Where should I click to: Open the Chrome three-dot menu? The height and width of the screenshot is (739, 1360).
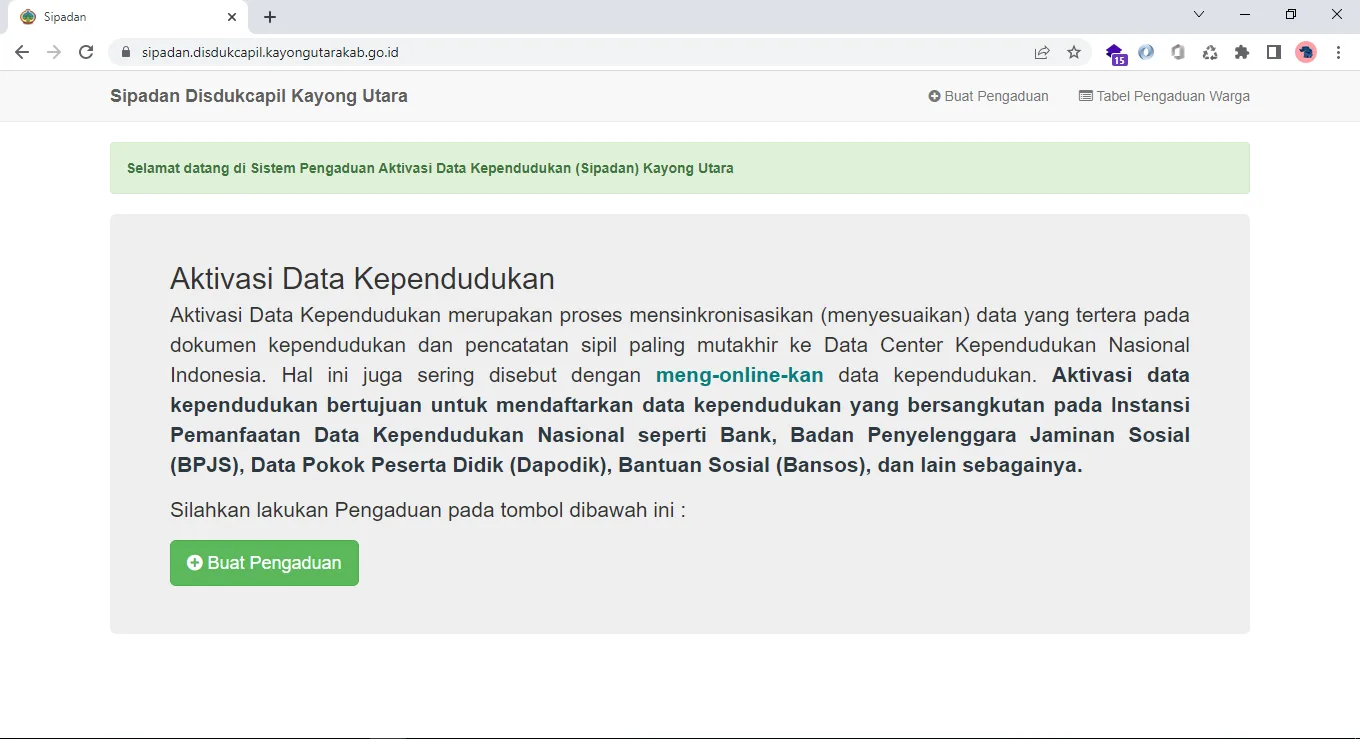[1338, 52]
